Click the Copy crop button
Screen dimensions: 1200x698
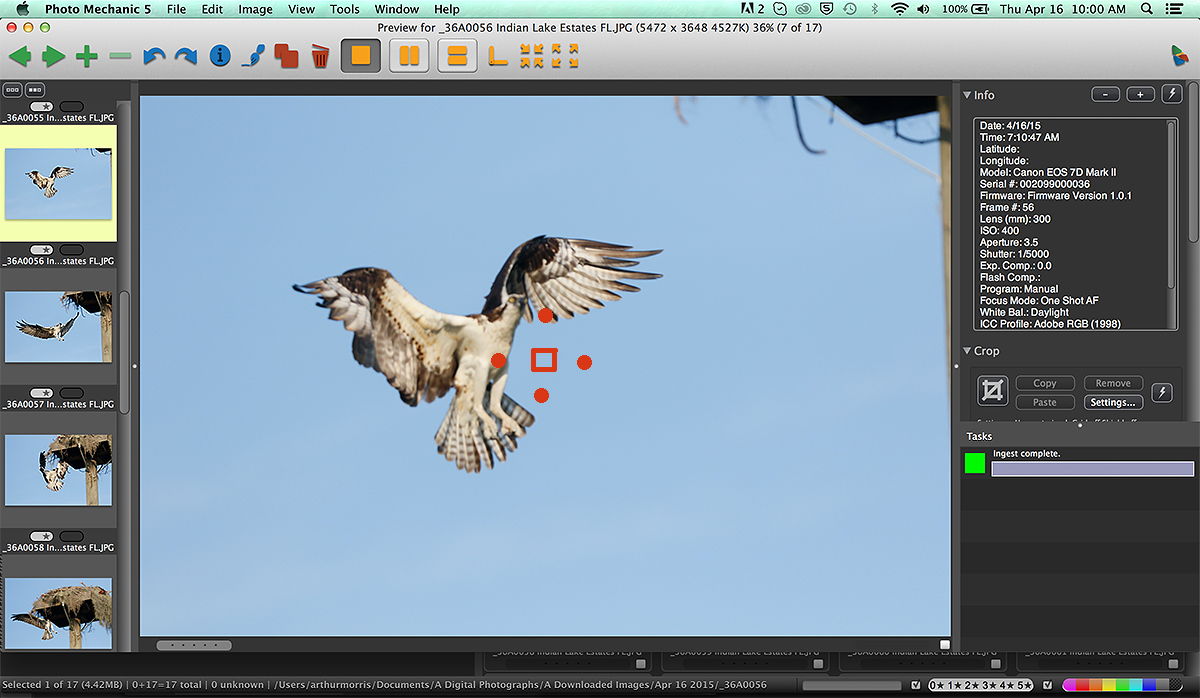(1045, 383)
